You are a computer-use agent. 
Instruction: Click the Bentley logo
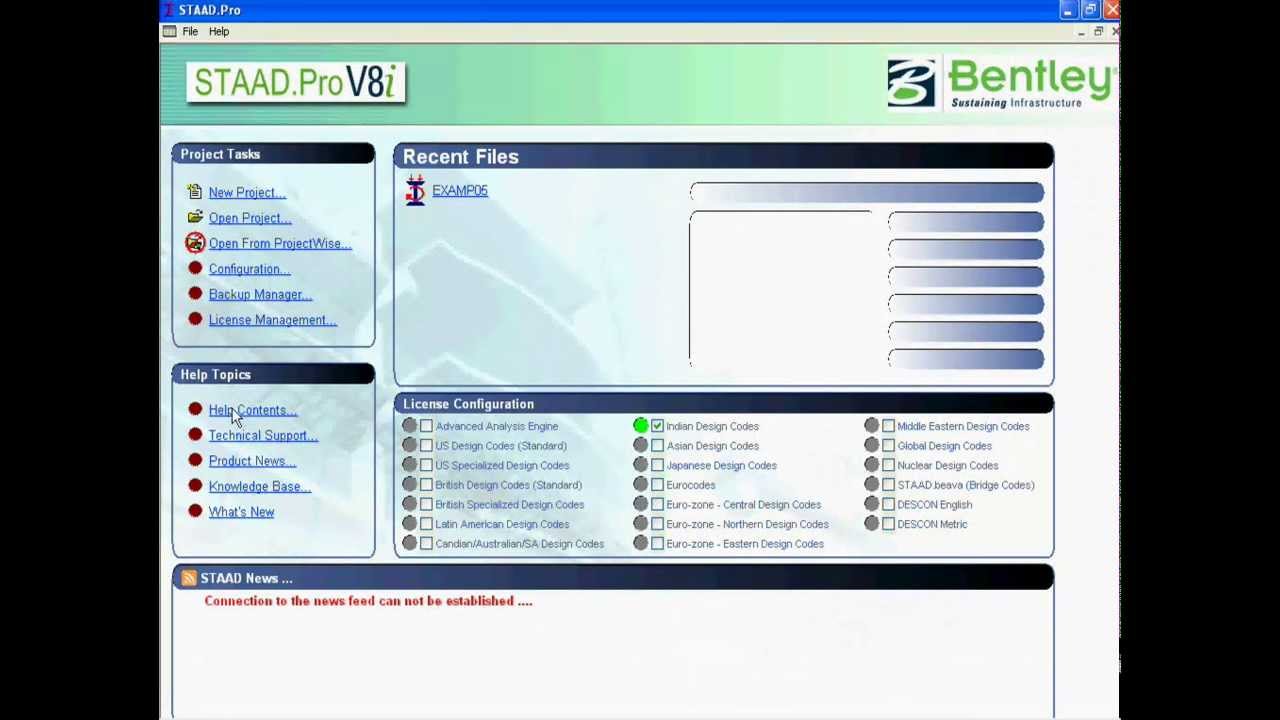pyautogui.click(x=1000, y=83)
